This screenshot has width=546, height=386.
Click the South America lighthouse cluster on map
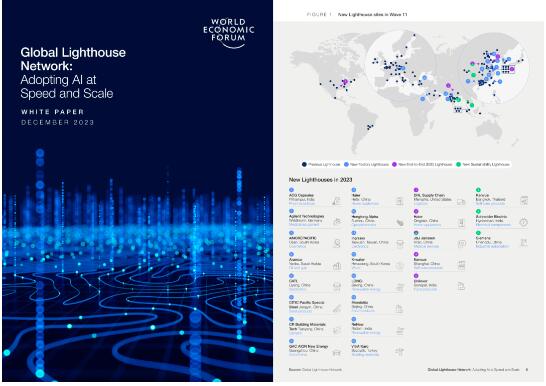click(370, 127)
